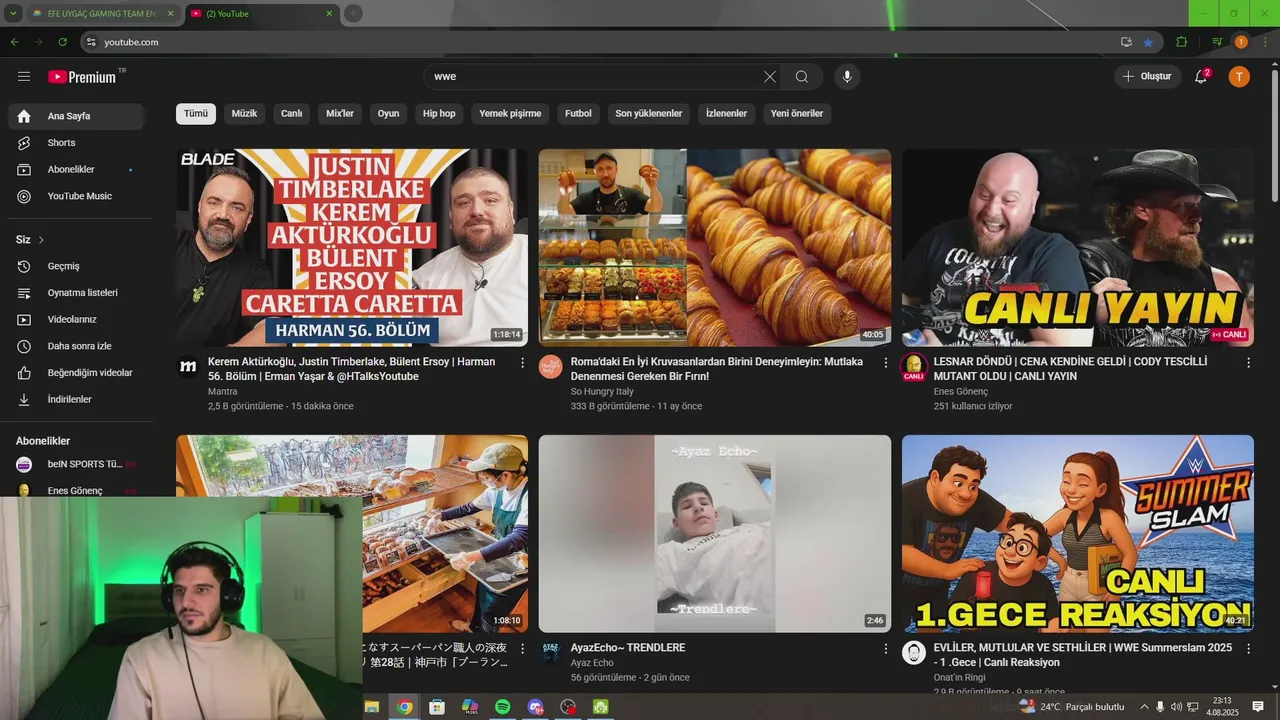Open the account avatar menu on YouTube
Viewport: 1280px width, 720px height.
point(1239,77)
